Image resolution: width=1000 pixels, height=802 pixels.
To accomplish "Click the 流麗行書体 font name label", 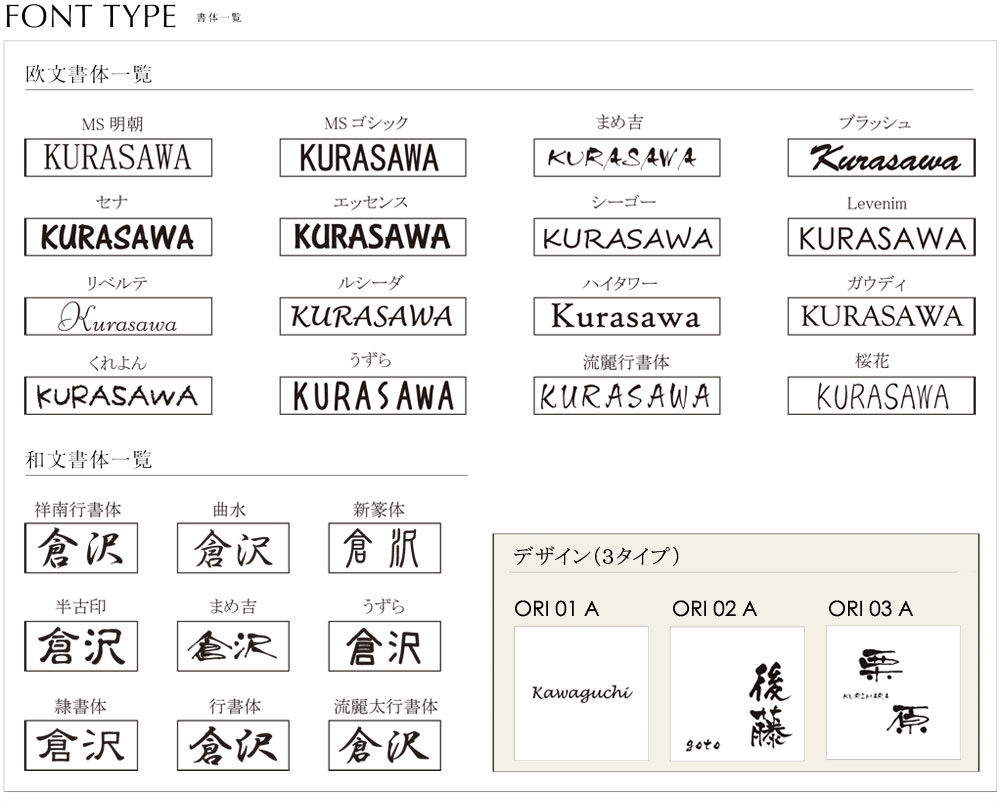I will tap(626, 362).
